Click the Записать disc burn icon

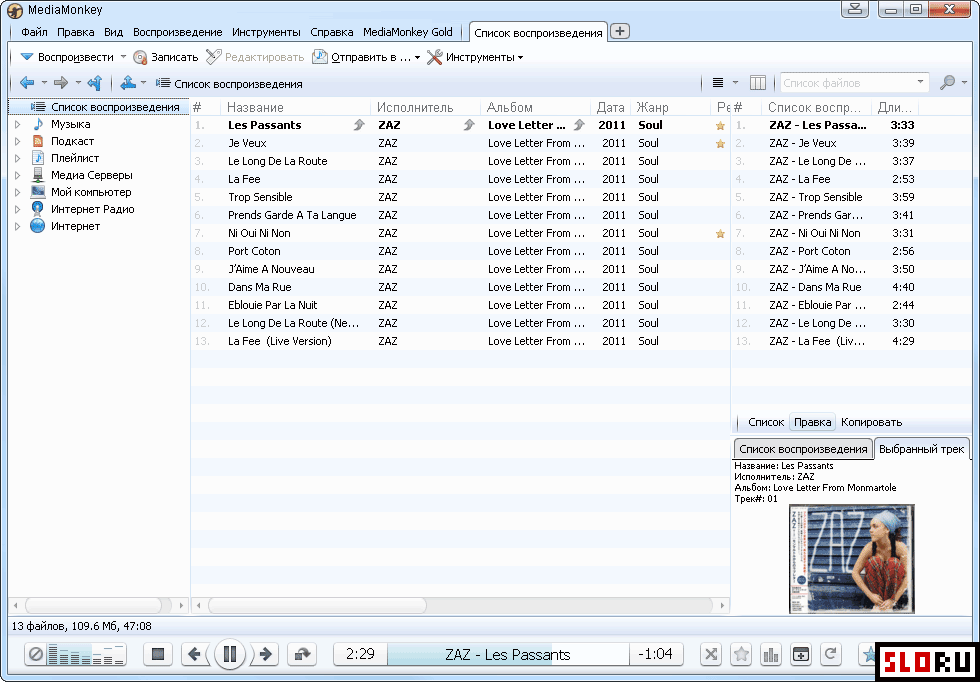(141, 57)
